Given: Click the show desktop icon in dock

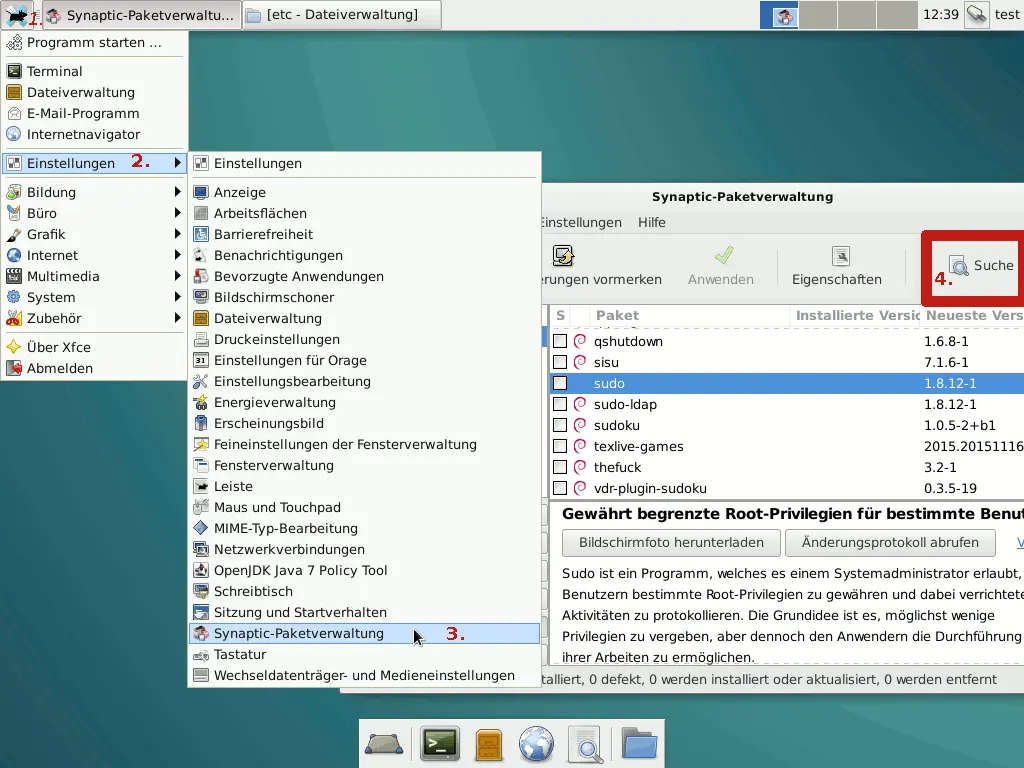Looking at the screenshot, I should tap(384, 744).
